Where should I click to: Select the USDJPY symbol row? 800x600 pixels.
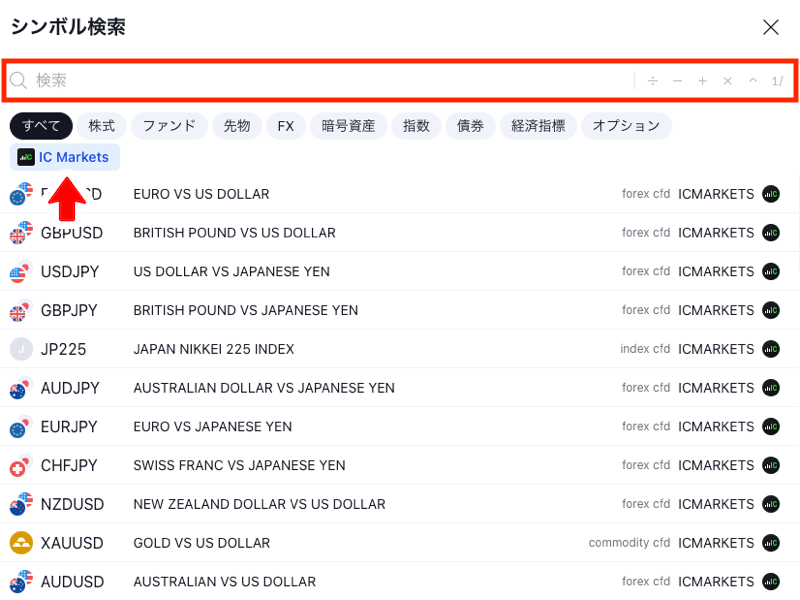click(399, 271)
